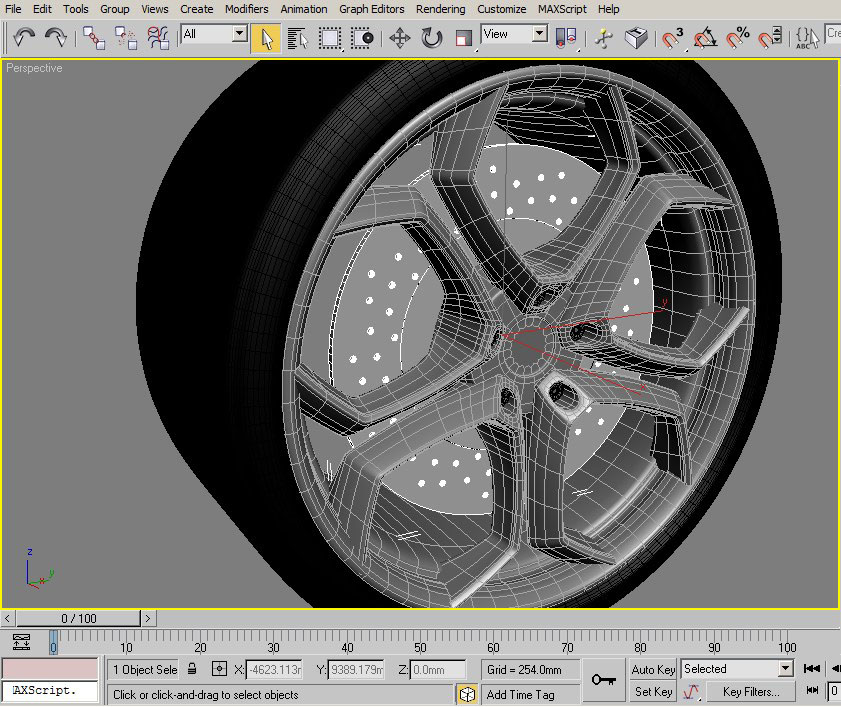Open the File menu
The width and height of the screenshot is (841, 707).
pyautogui.click(x=13, y=9)
